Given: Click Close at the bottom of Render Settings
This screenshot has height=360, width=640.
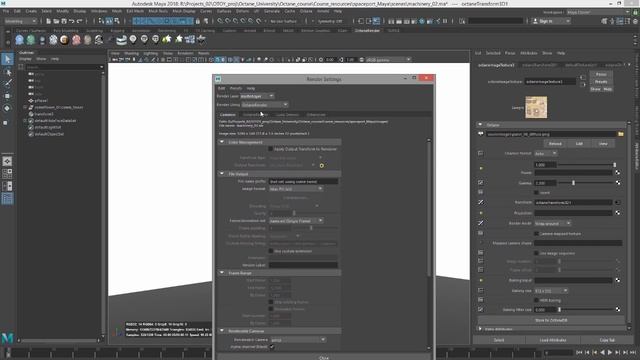Looking at the screenshot, I should coord(324,358).
